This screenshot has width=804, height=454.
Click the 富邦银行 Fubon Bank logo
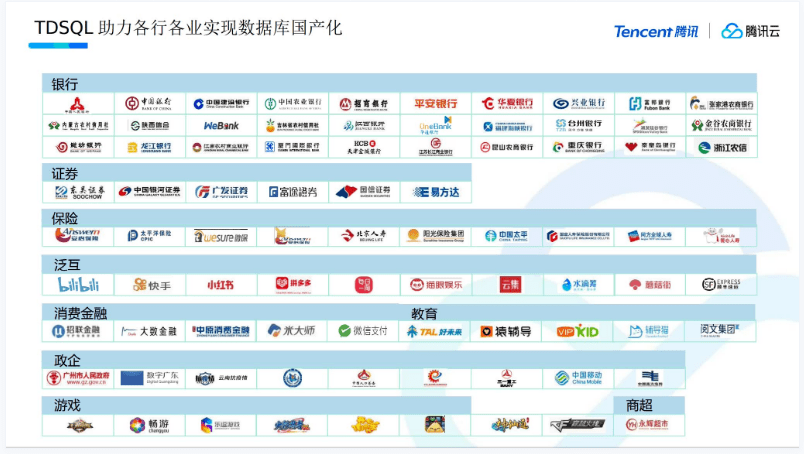pos(650,104)
